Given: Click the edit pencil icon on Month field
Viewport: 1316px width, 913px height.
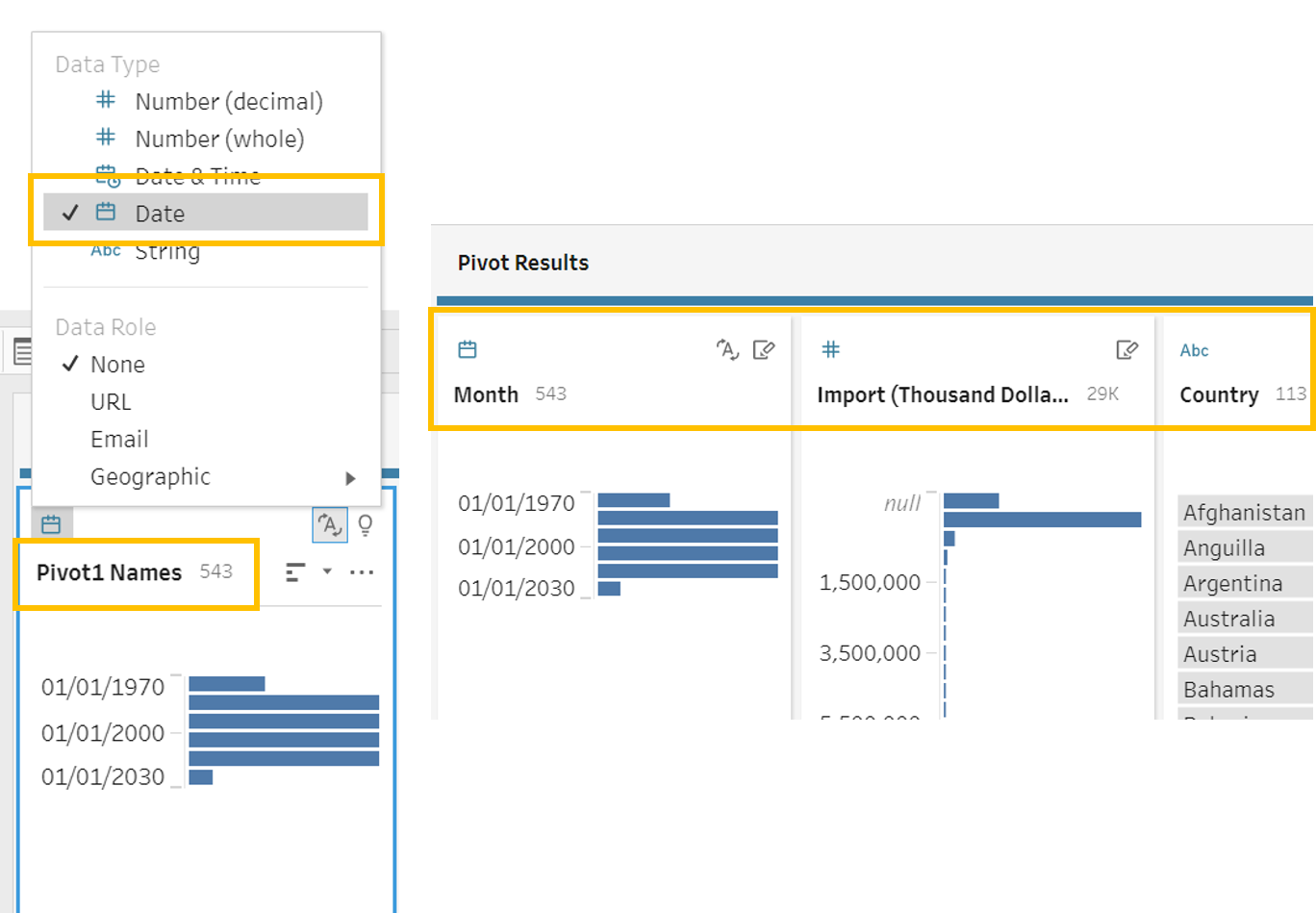Looking at the screenshot, I should [763, 350].
